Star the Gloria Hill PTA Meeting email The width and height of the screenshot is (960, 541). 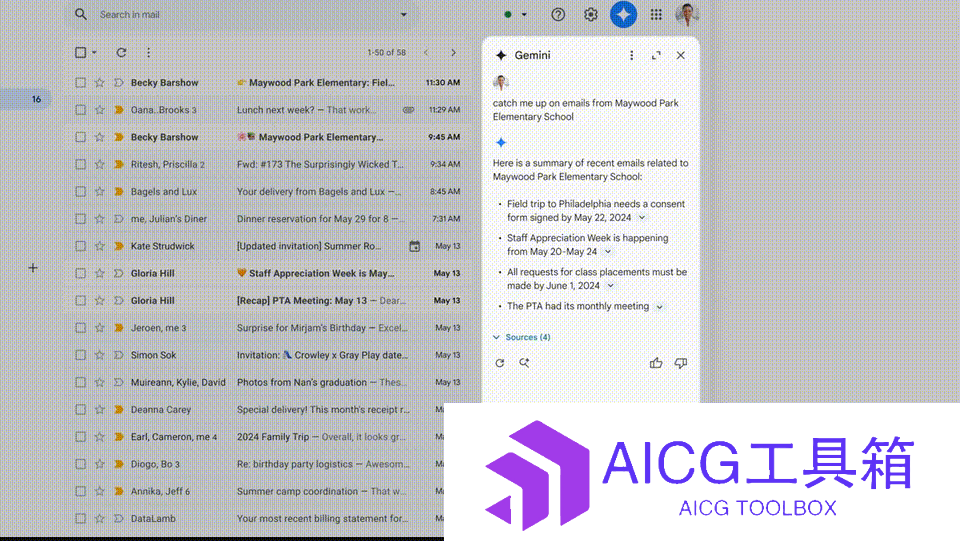coord(99,300)
